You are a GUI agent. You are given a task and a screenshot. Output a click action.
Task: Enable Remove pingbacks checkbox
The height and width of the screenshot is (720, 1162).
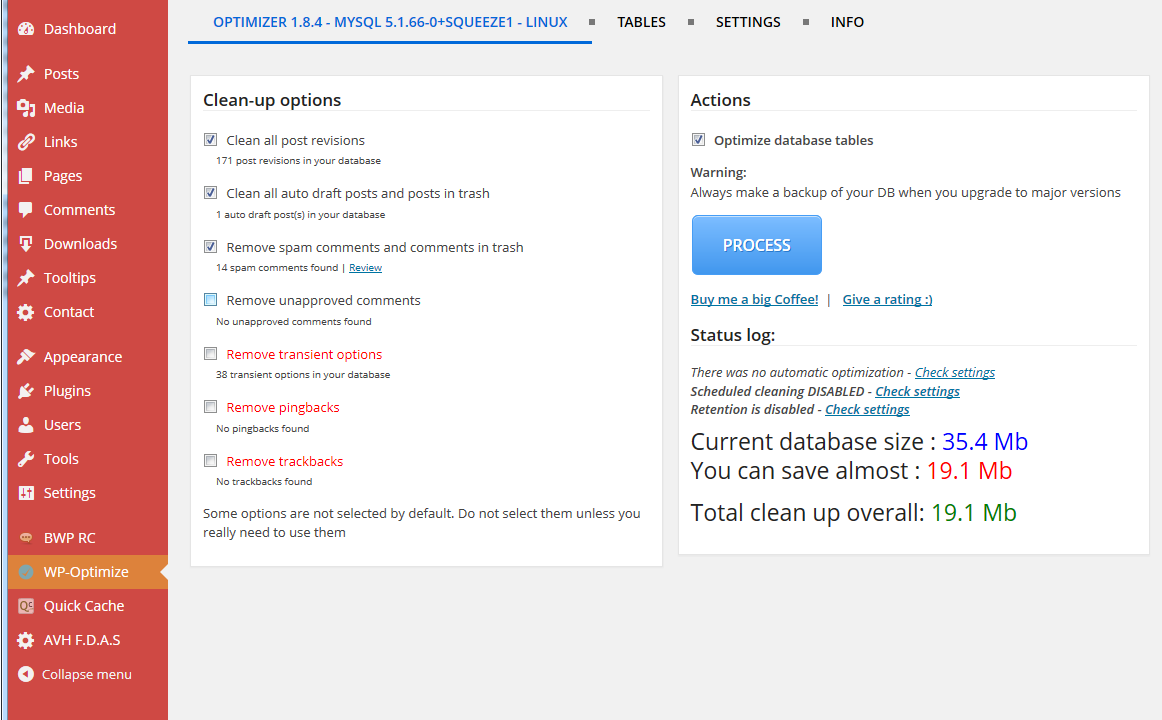[210, 407]
